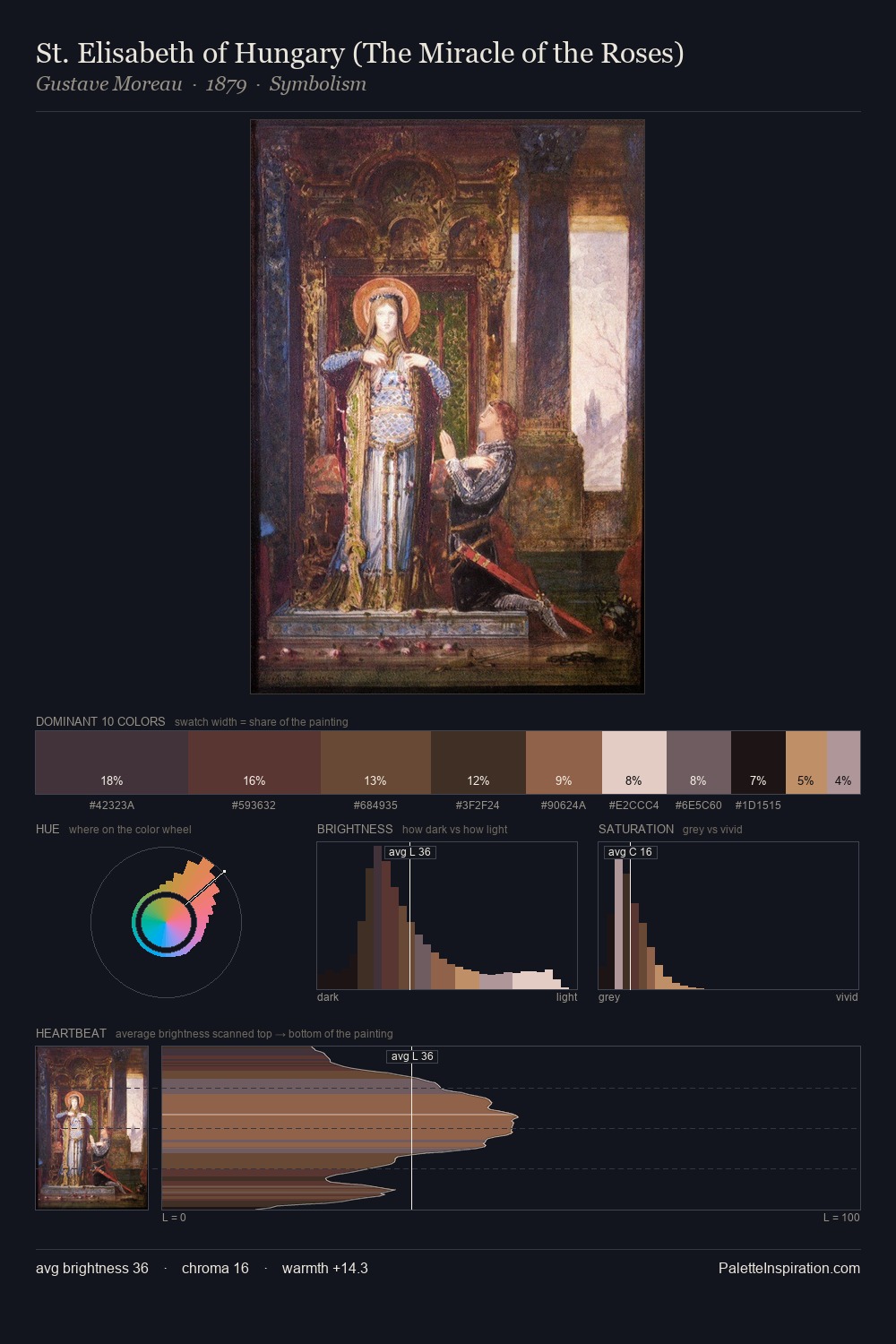Click the hex code label #3F2F24
This screenshot has width=896, height=1344.
tap(478, 806)
